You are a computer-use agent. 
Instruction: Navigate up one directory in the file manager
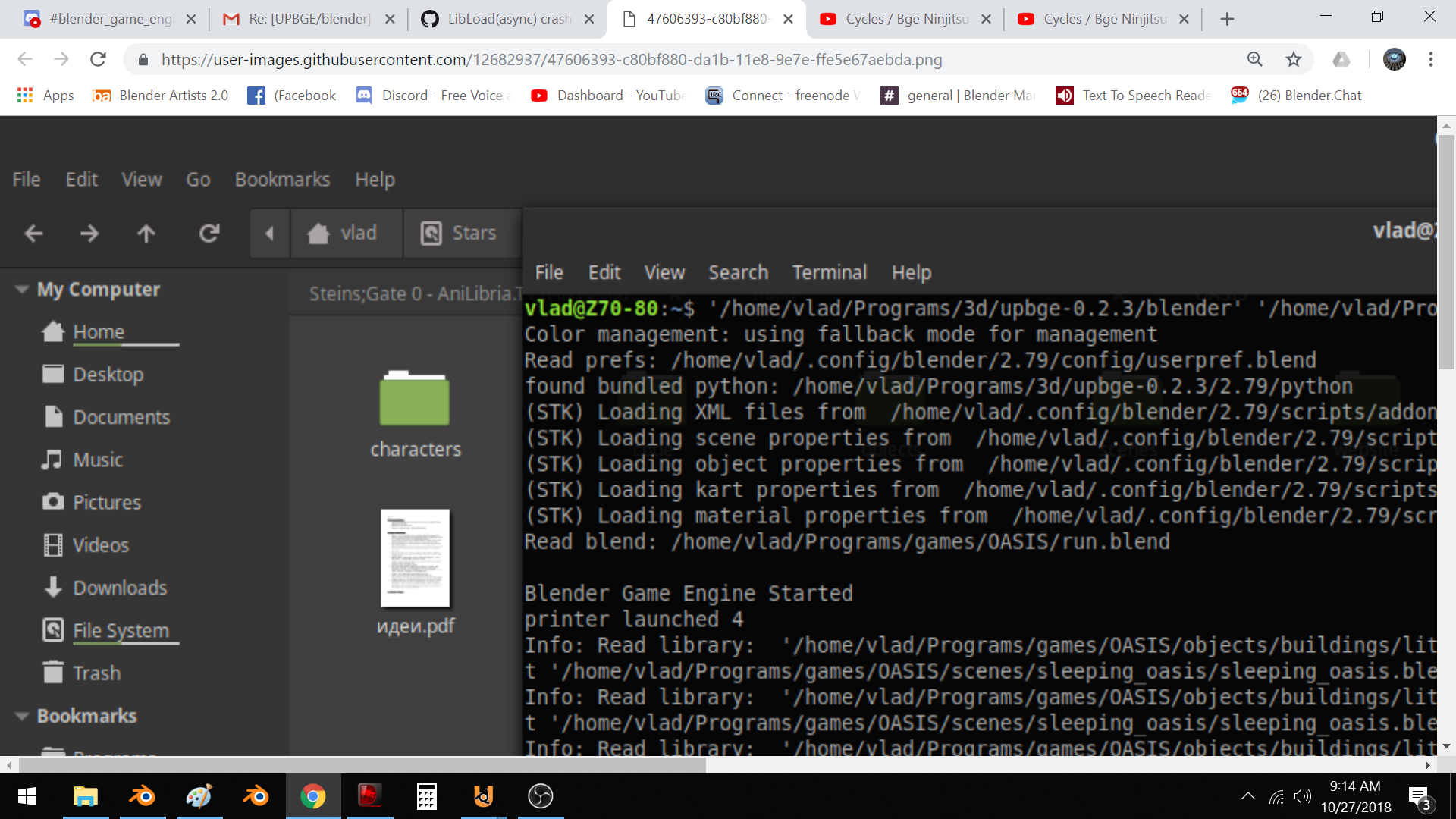tap(146, 234)
